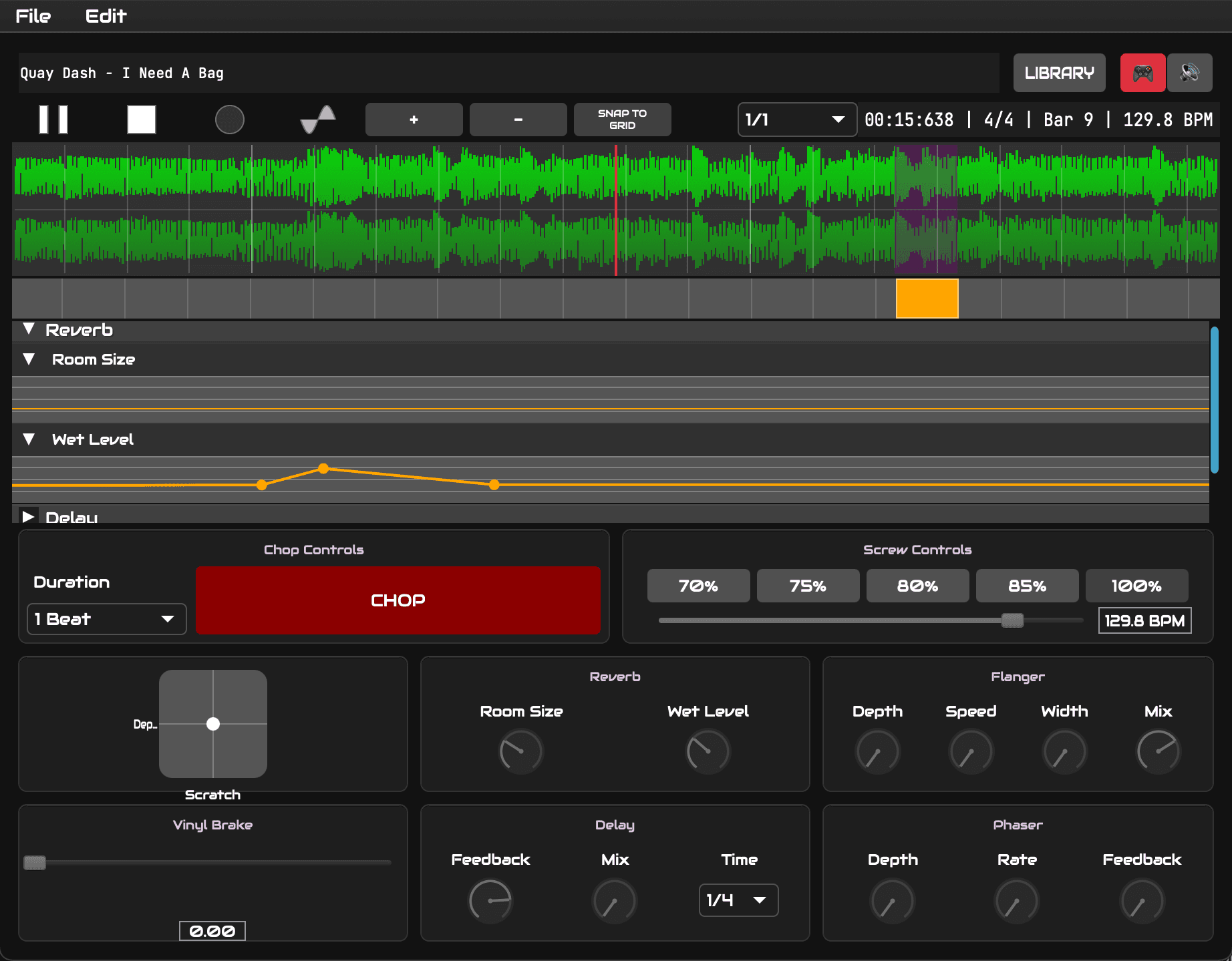Click the Flanger Speed knob

pos(971,752)
